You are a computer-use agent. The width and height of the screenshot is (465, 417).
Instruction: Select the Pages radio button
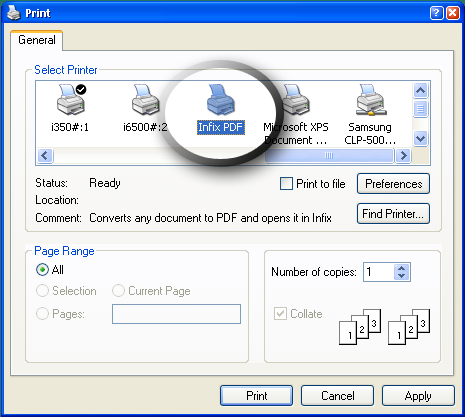click(42, 314)
